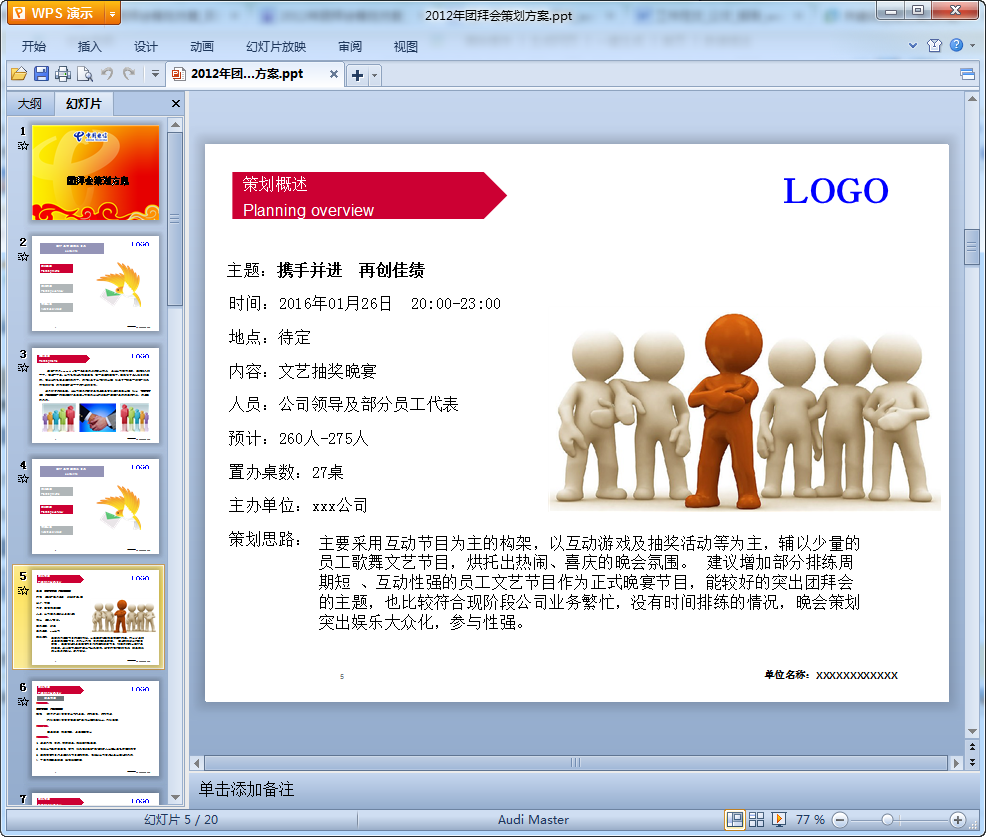The height and width of the screenshot is (837, 986).
Task: Click thumbnail pane scroll down arrow
Action: pos(175,797)
